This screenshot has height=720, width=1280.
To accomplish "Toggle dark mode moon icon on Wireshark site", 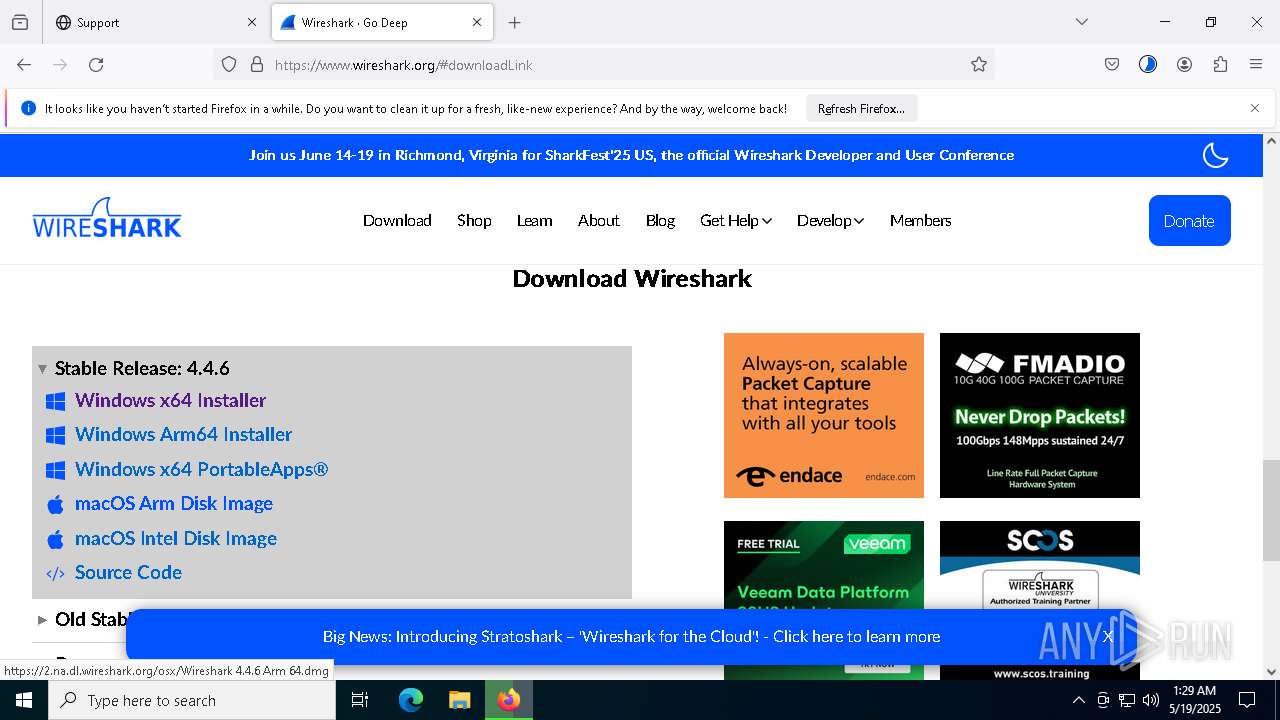I will click(x=1215, y=155).
